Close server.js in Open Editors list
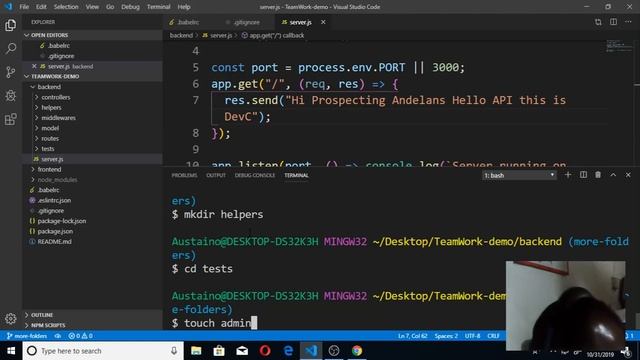640x360 pixels. [x=34, y=66]
